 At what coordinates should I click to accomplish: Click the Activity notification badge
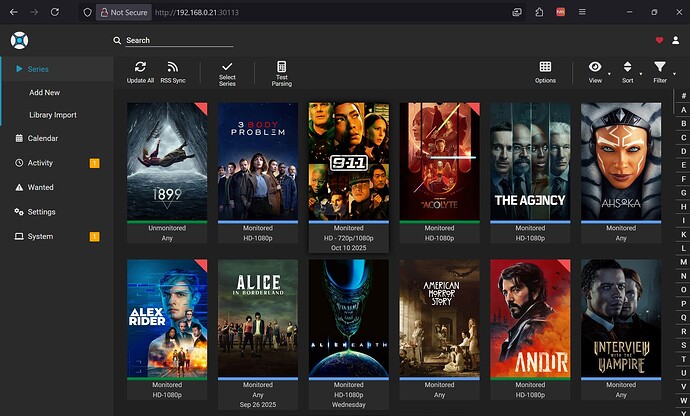click(x=95, y=163)
